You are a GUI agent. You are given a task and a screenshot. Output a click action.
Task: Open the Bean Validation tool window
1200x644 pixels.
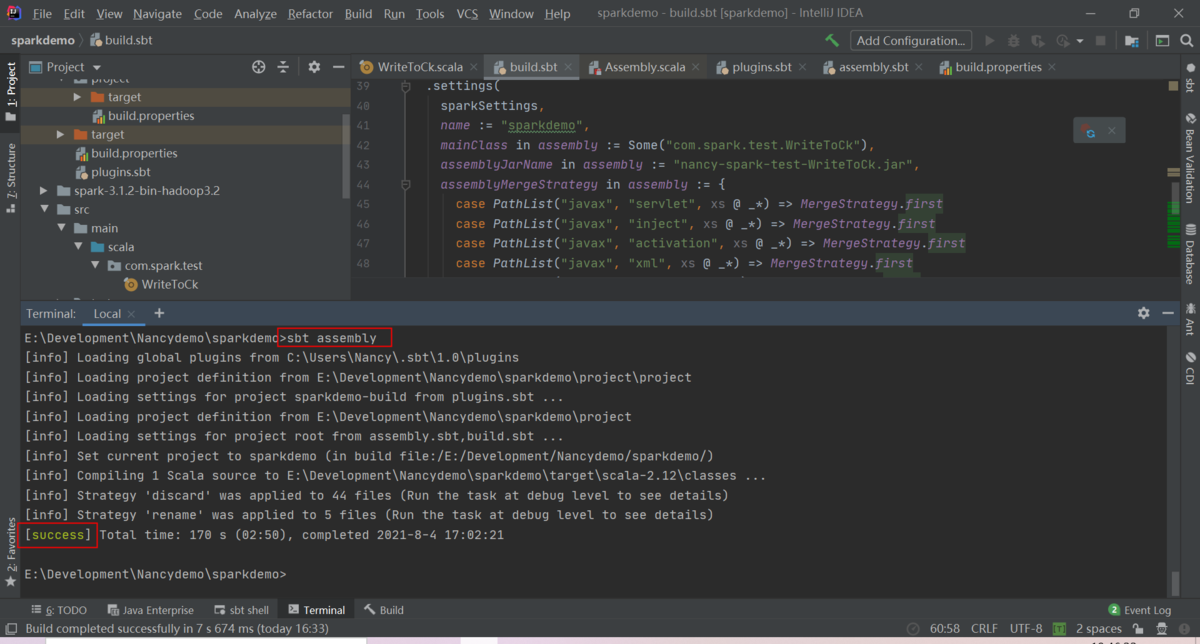(1190, 157)
